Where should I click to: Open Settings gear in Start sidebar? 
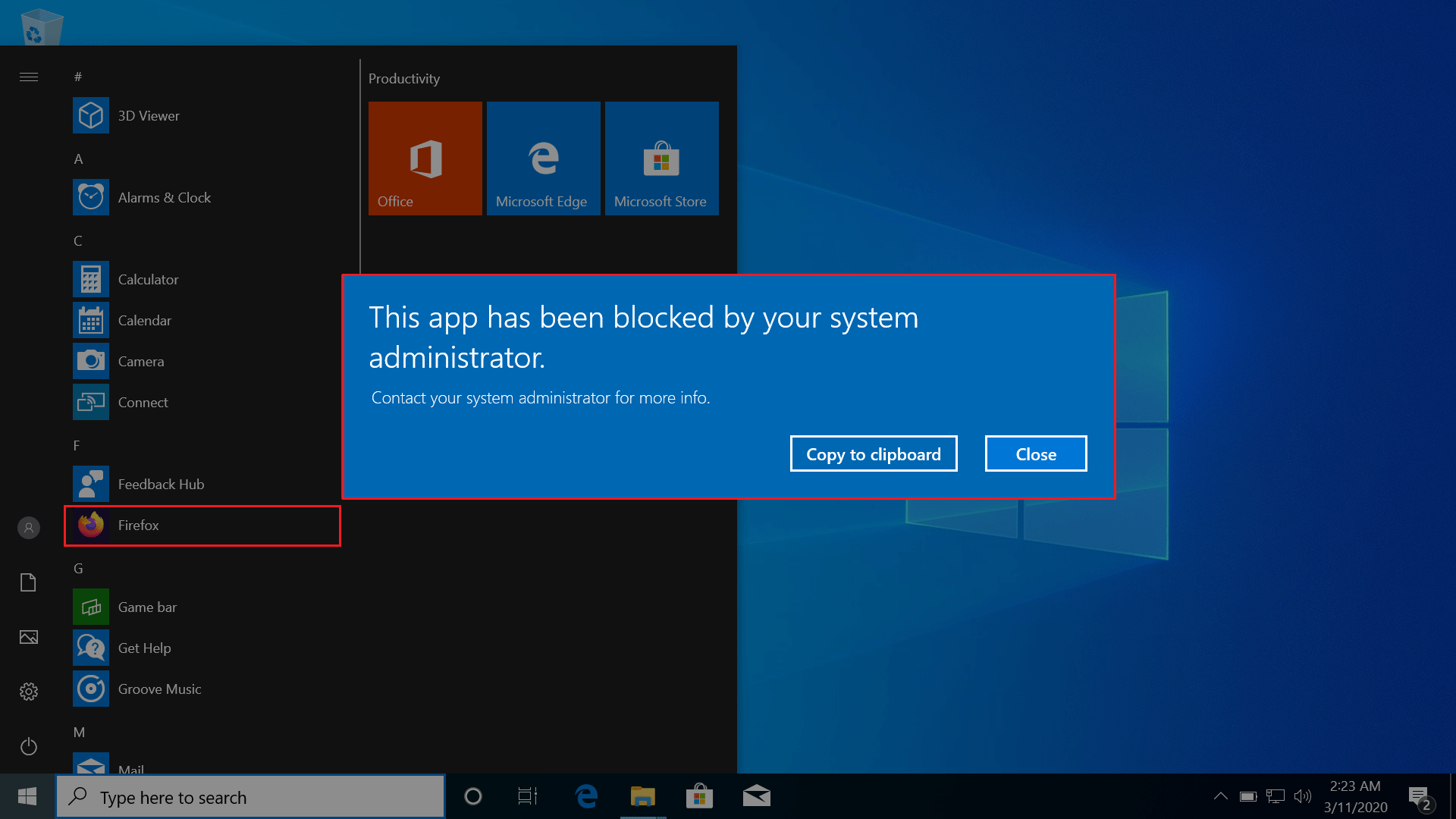tap(29, 692)
